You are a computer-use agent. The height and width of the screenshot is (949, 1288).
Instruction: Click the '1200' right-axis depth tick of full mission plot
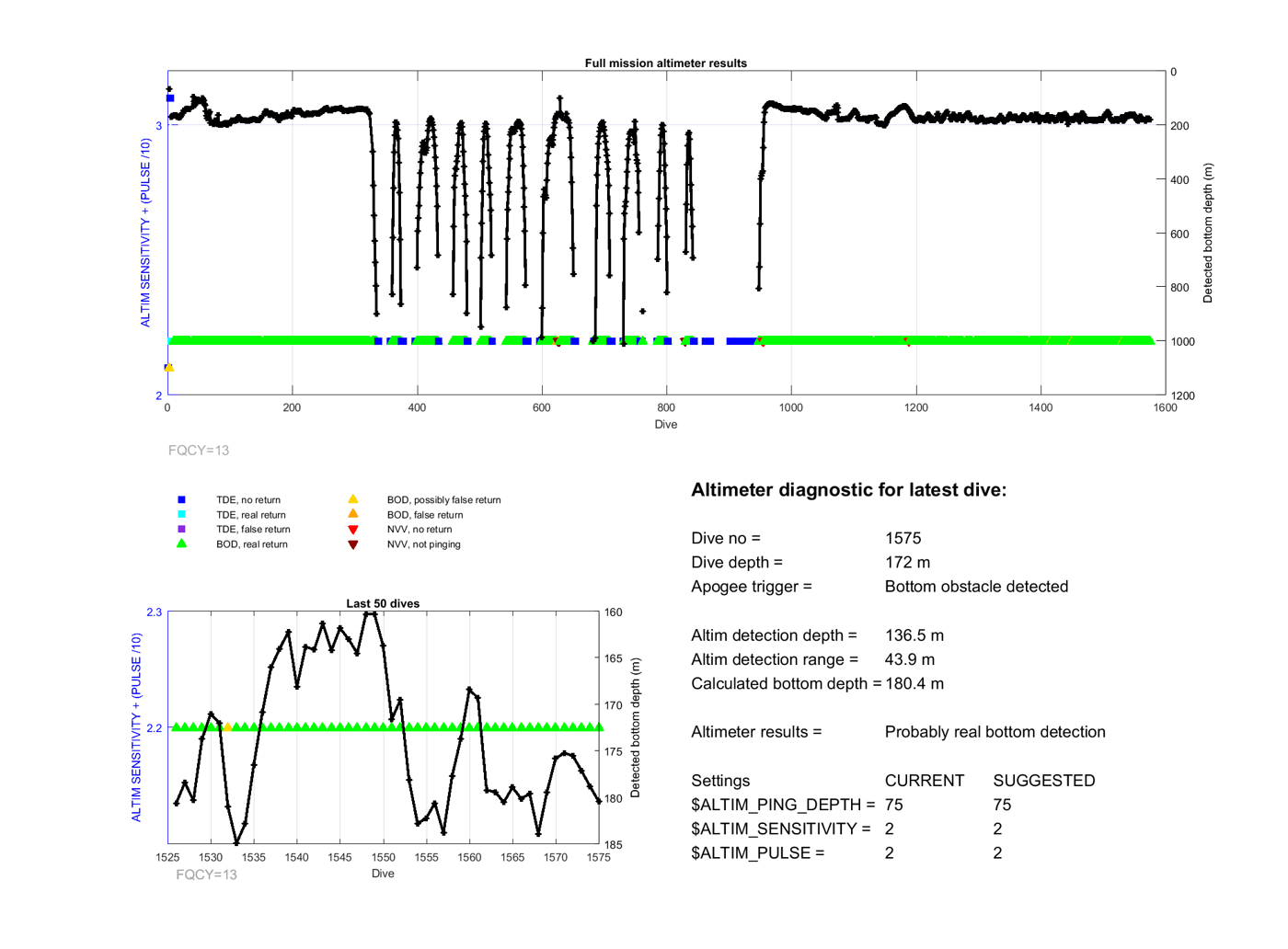click(x=1183, y=396)
